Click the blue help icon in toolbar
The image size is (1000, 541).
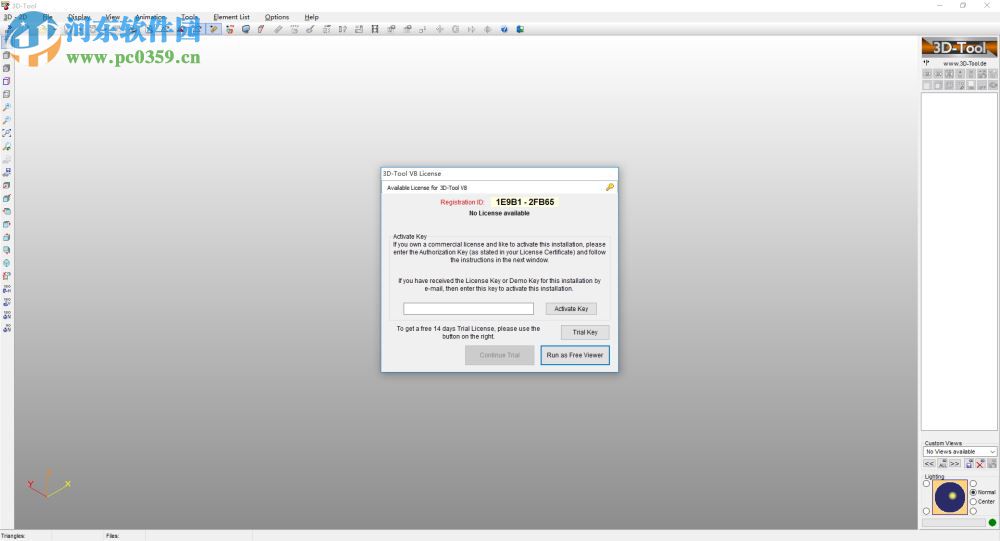point(504,29)
